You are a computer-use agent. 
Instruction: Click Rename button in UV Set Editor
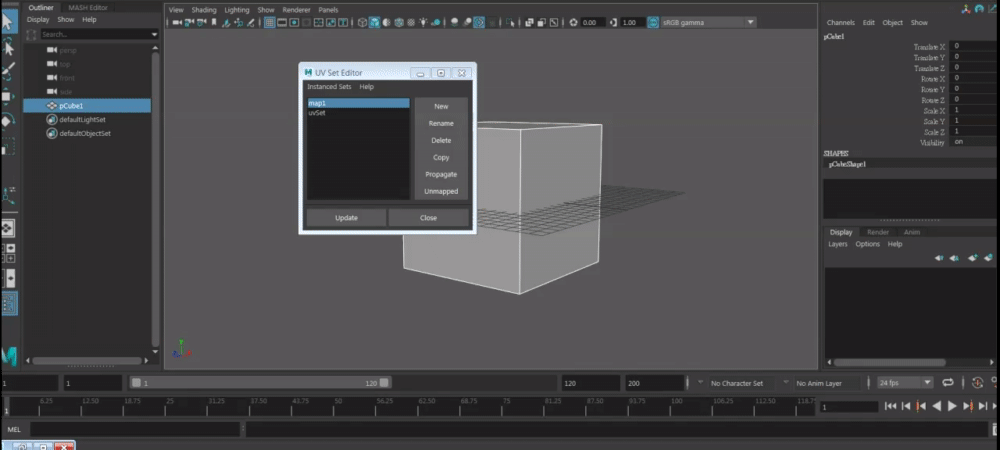point(441,124)
